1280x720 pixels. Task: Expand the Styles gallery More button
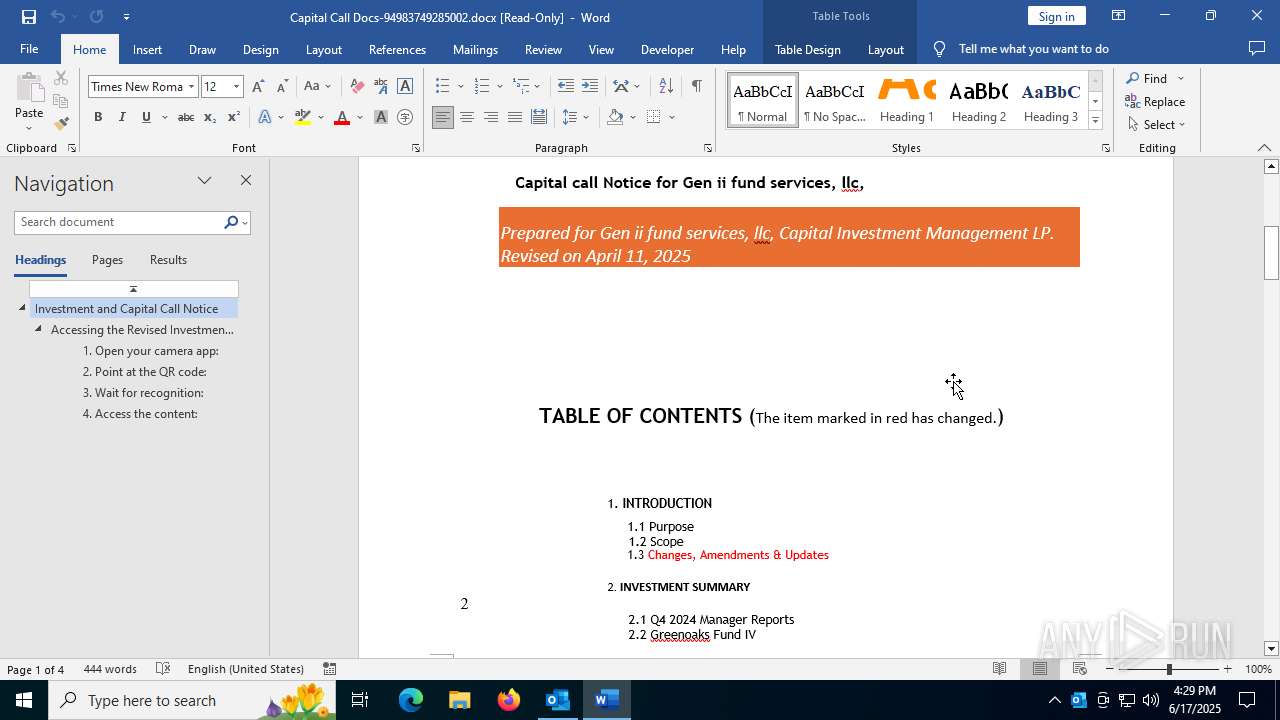pos(1095,120)
